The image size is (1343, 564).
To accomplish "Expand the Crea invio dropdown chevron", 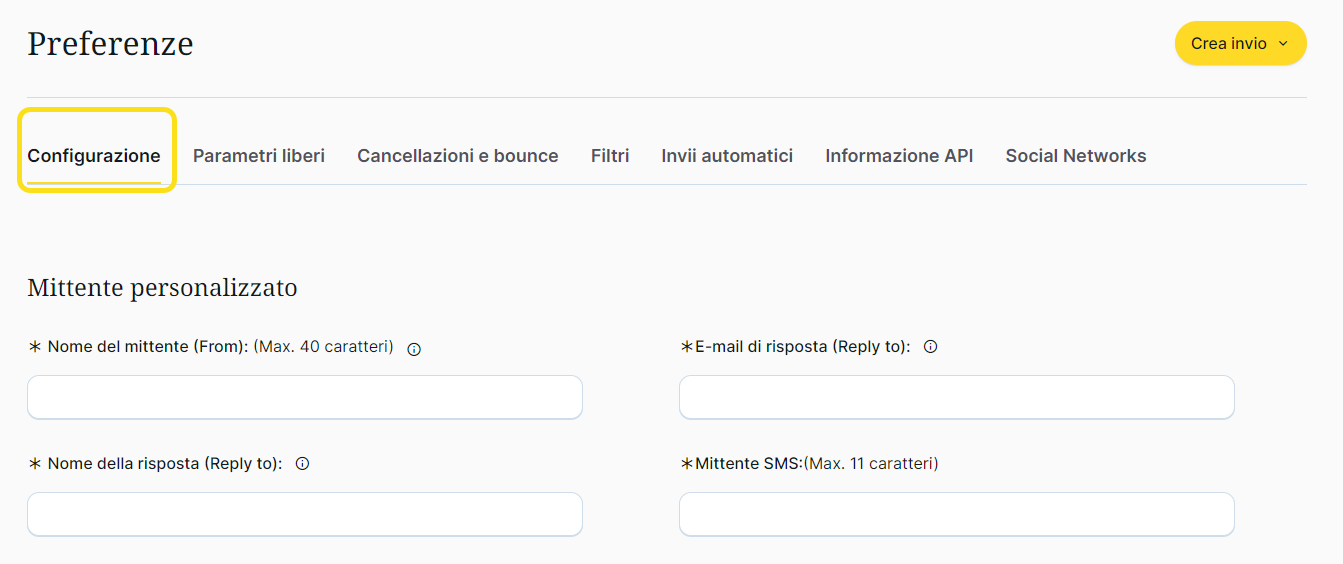I will point(1284,44).
